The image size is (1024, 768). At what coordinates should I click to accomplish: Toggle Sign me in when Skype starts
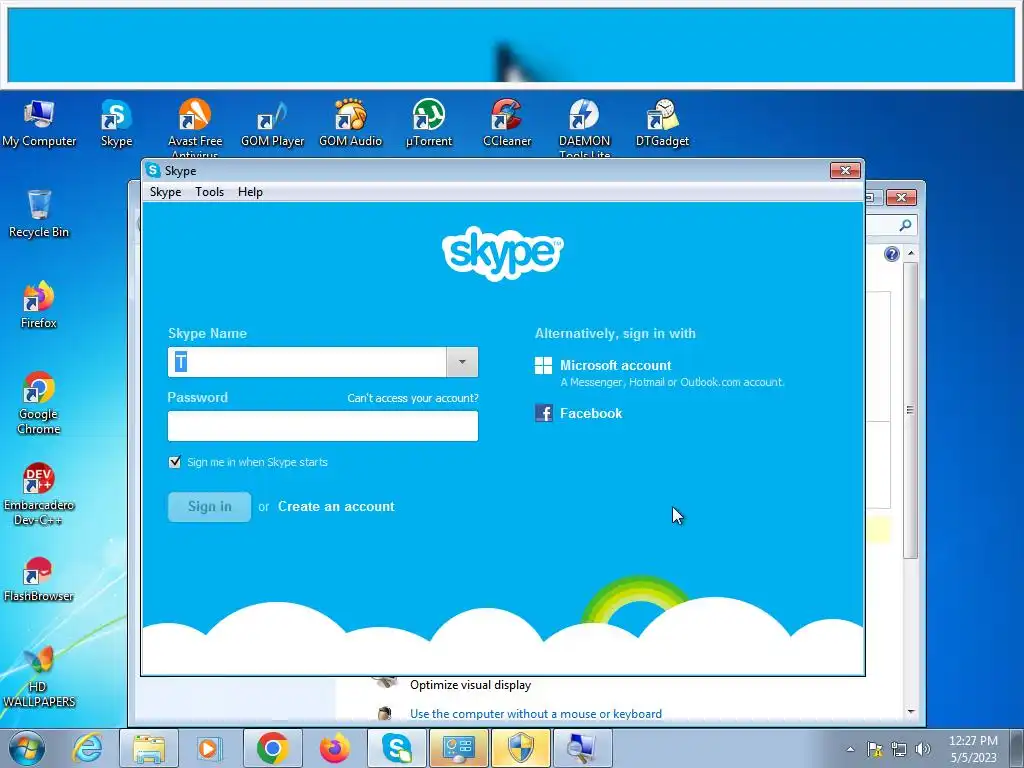click(x=174, y=462)
